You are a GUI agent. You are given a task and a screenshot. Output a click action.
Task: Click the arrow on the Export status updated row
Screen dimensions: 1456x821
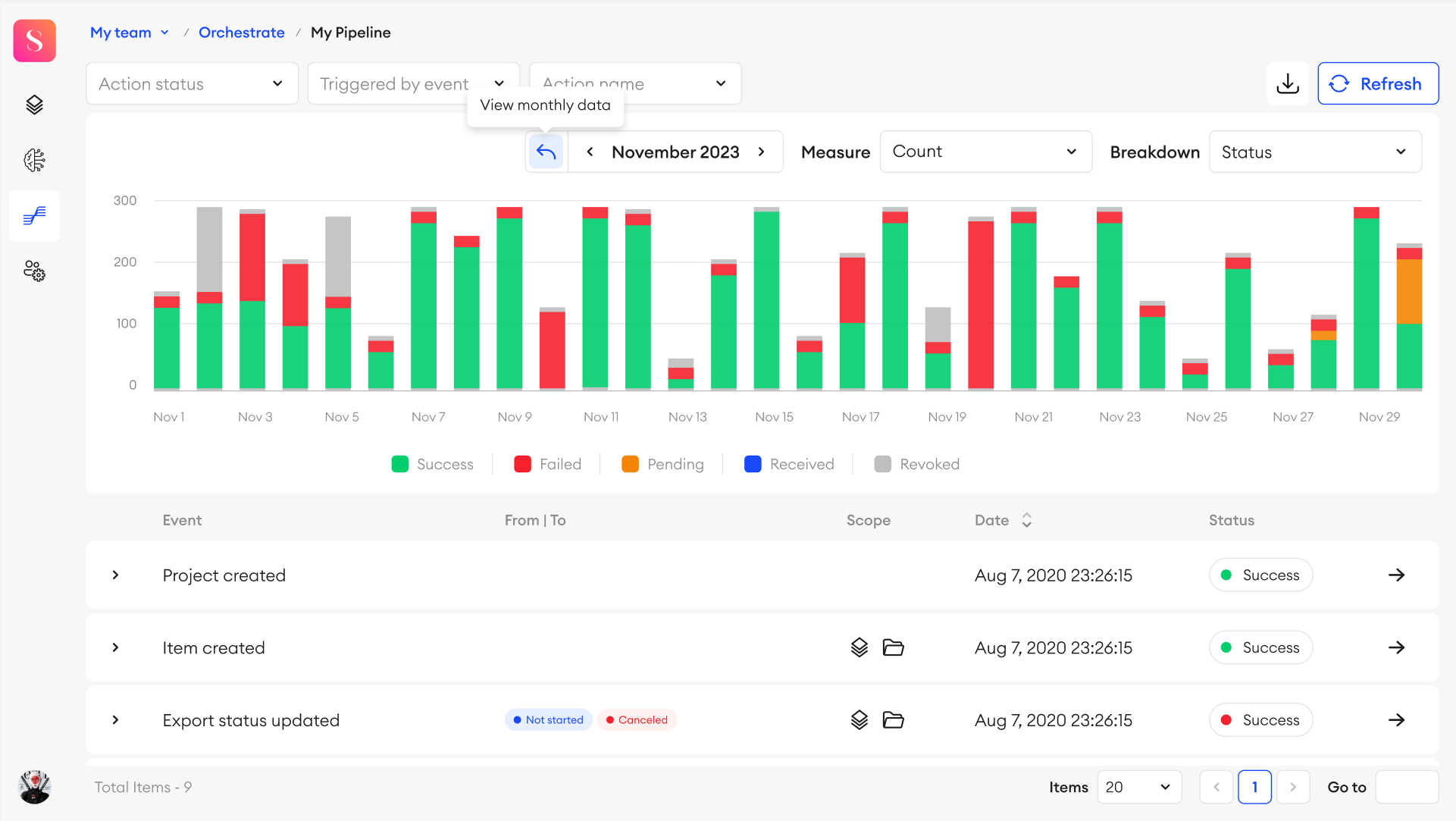pos(1398,720)
